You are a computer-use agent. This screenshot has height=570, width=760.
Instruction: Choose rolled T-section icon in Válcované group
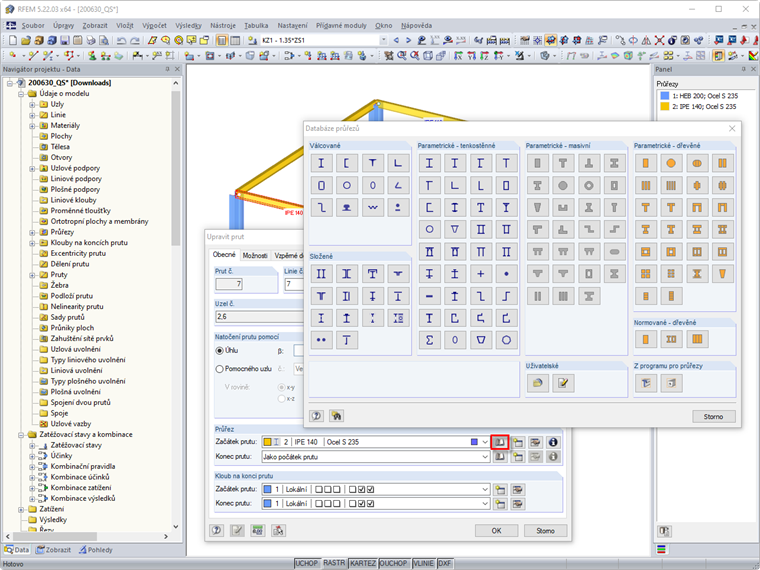pyautogui.click(x=372, y=163)
